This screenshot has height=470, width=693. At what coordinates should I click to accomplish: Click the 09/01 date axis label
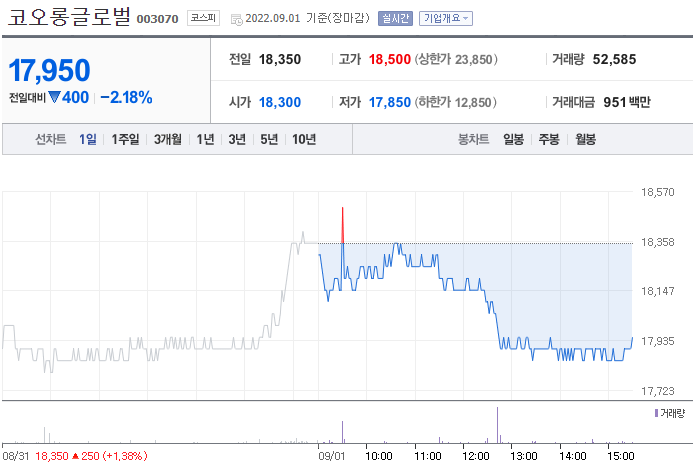(331, 456)
